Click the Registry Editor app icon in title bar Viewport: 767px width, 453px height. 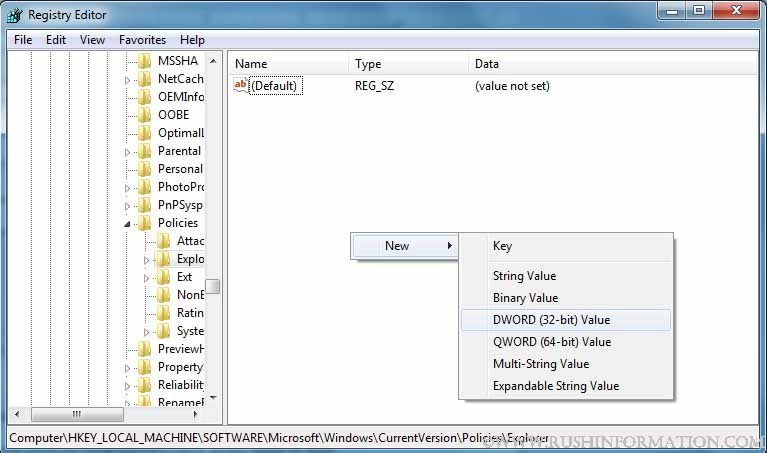[15, 14]
